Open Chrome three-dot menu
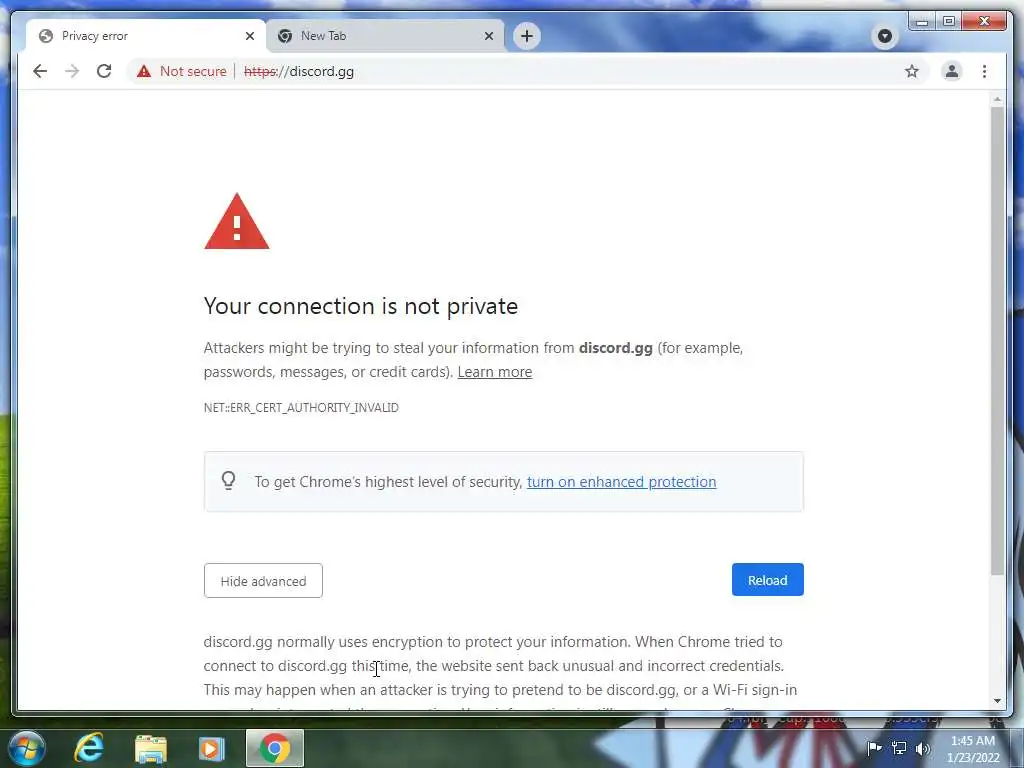 pos(984,71)
